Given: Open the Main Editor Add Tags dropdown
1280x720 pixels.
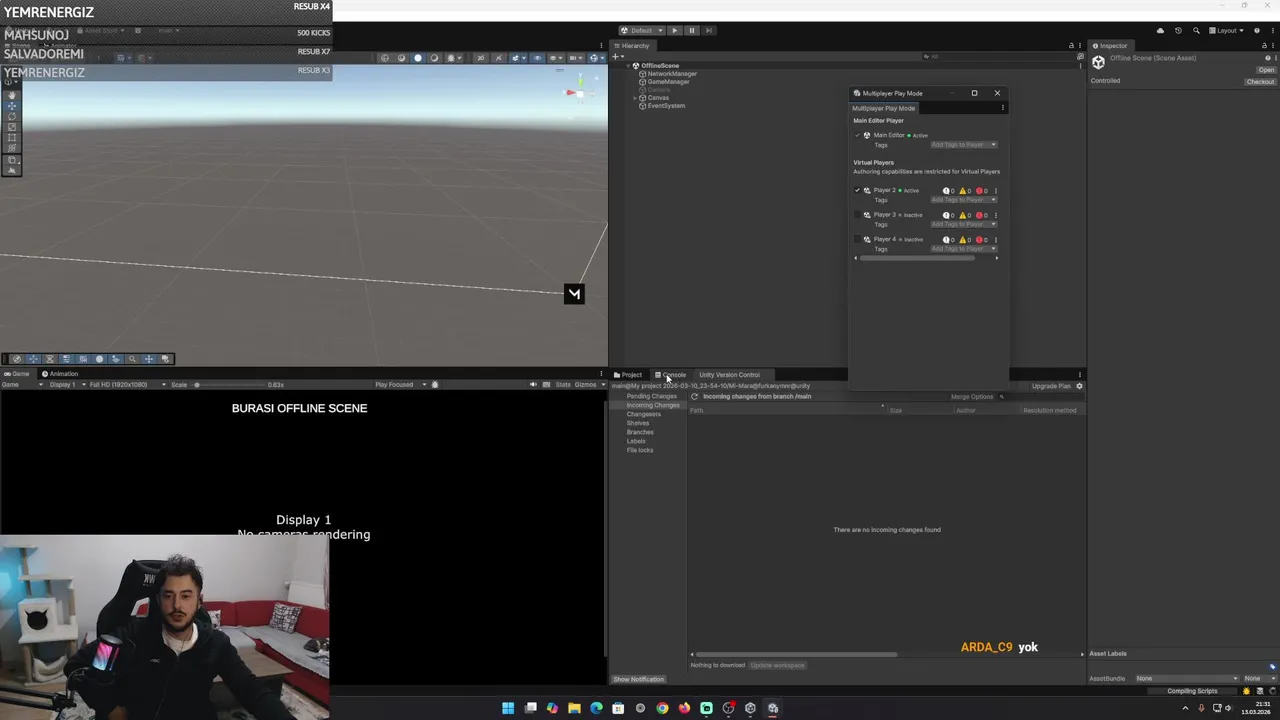Looking at the screenshot, I should click(x=963, y=145).
